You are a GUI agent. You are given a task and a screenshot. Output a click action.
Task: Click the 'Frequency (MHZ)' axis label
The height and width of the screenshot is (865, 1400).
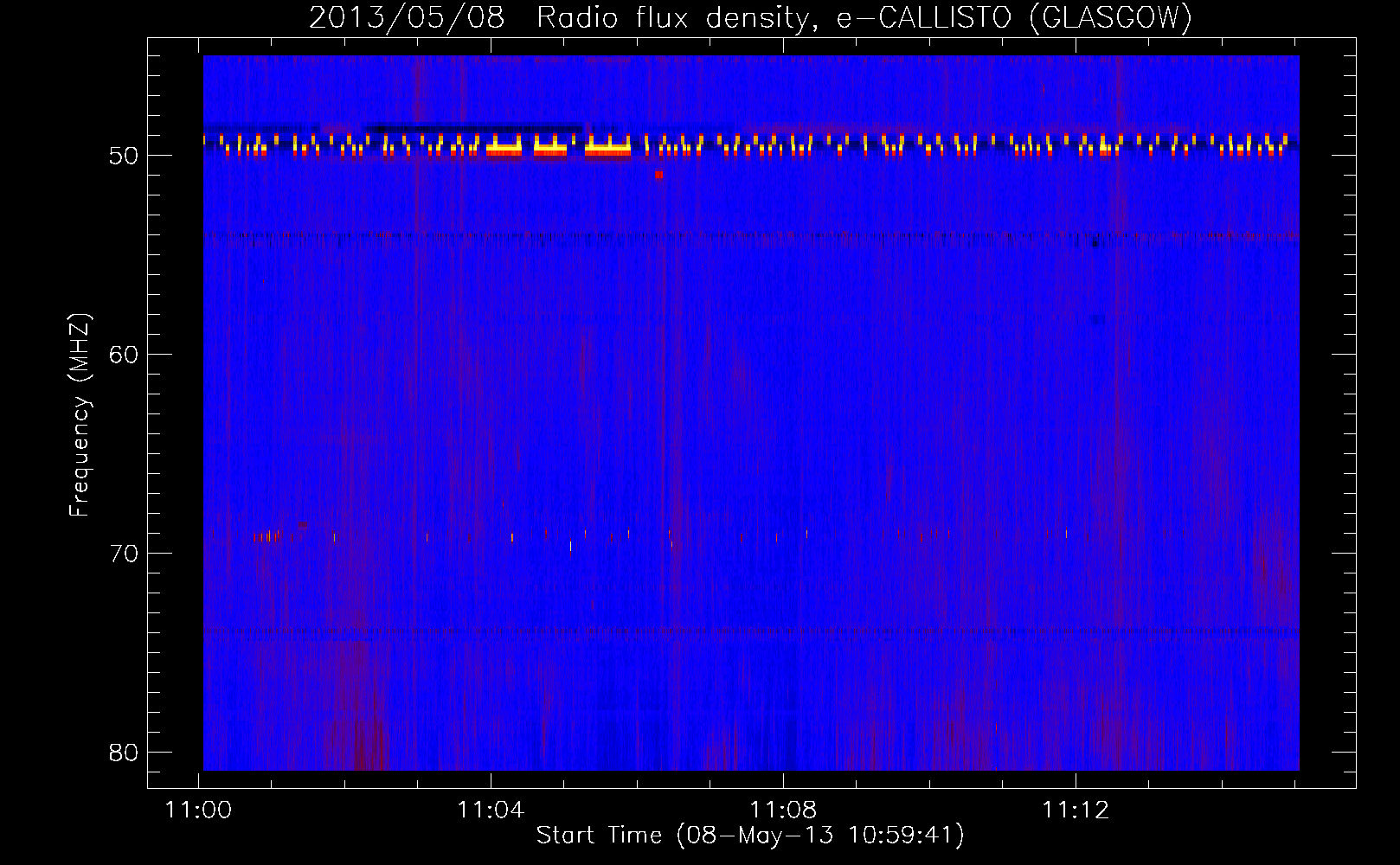(x=80, y=414)
